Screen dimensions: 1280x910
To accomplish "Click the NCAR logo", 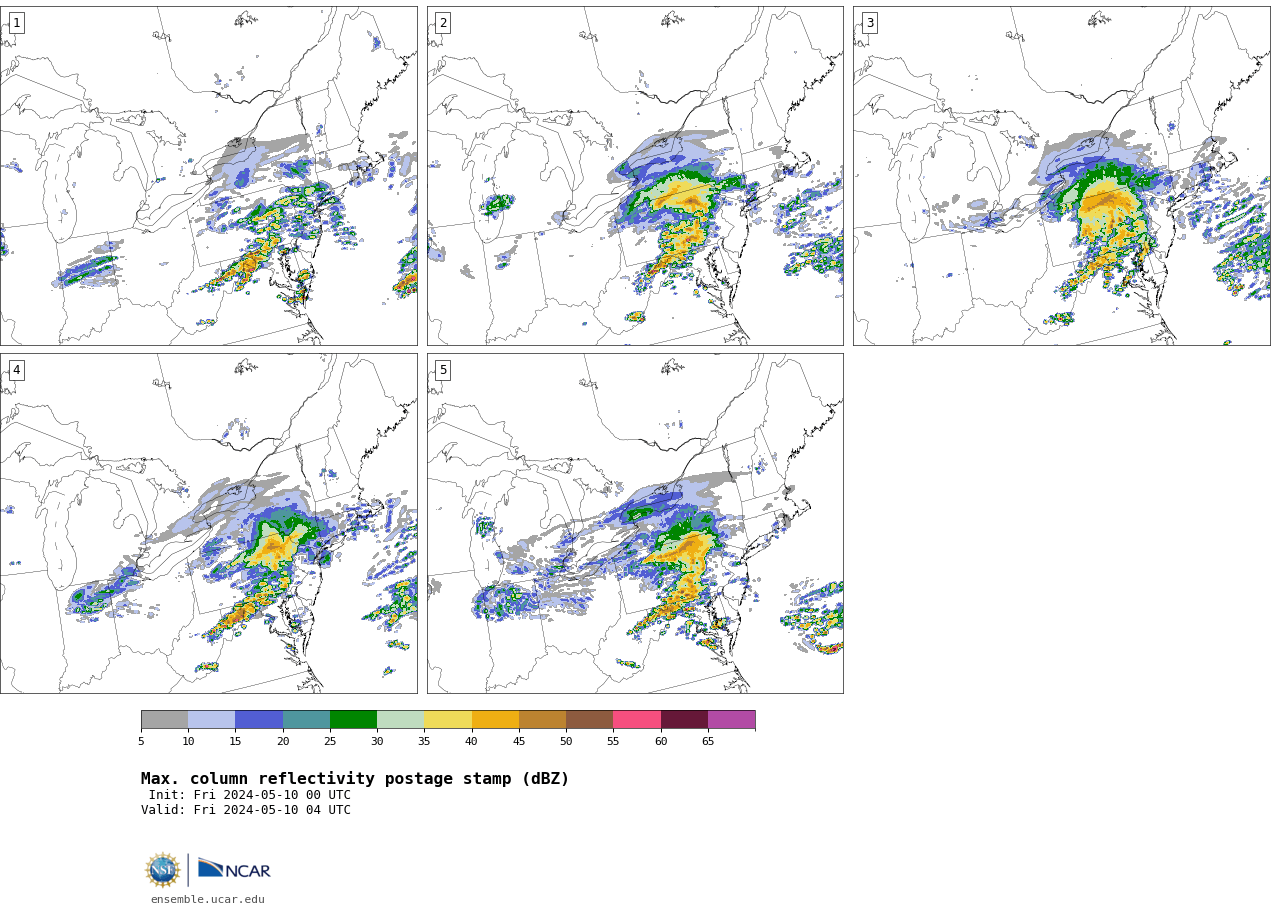I will 234,870.
